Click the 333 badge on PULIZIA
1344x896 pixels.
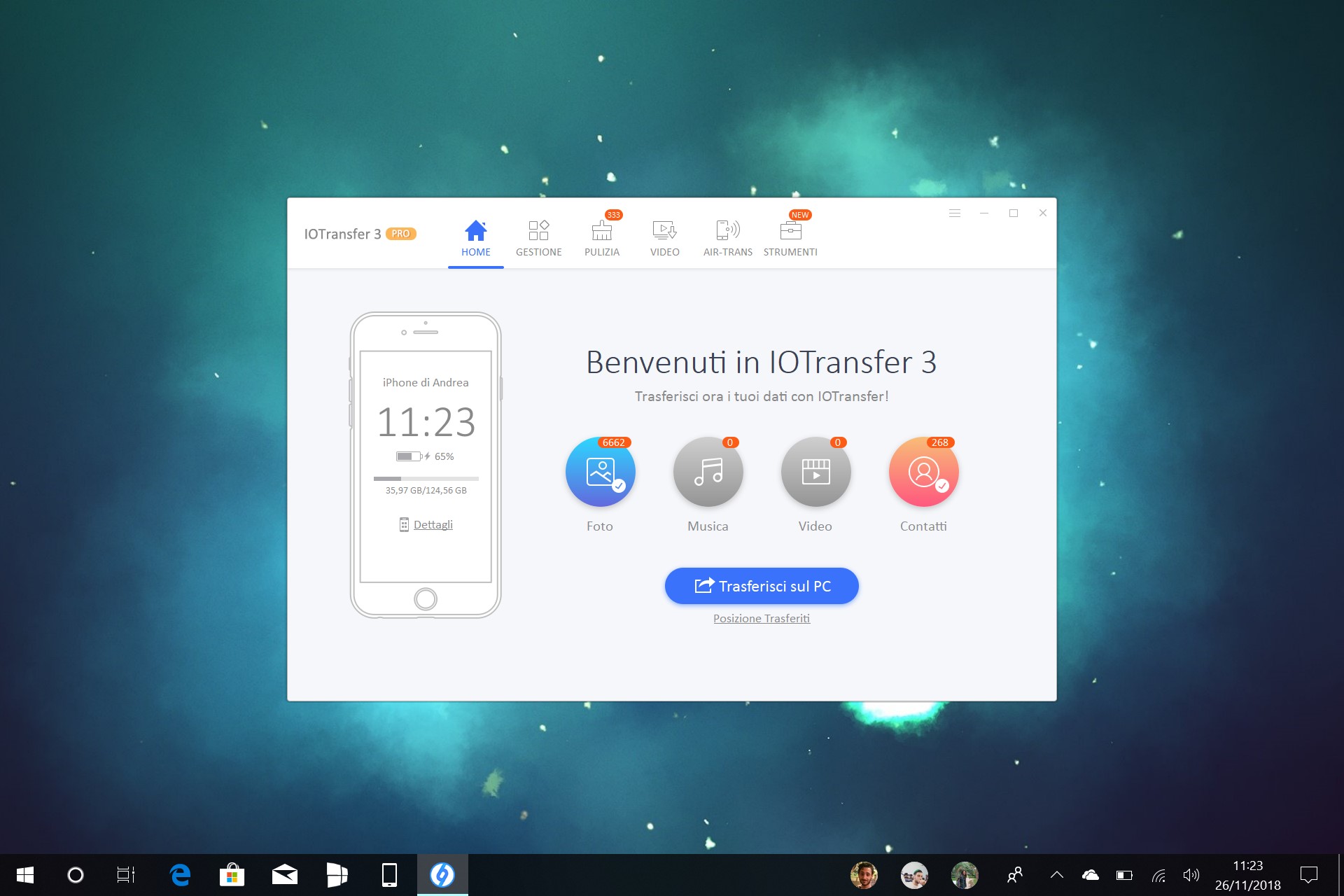click(x=614, y=215)
